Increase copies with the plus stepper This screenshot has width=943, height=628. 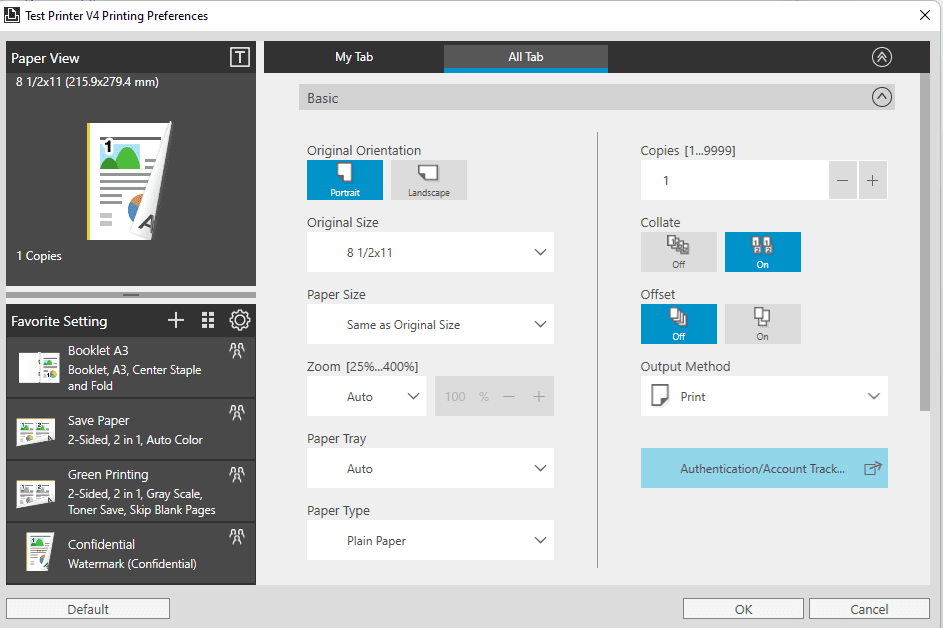[873, 180]
